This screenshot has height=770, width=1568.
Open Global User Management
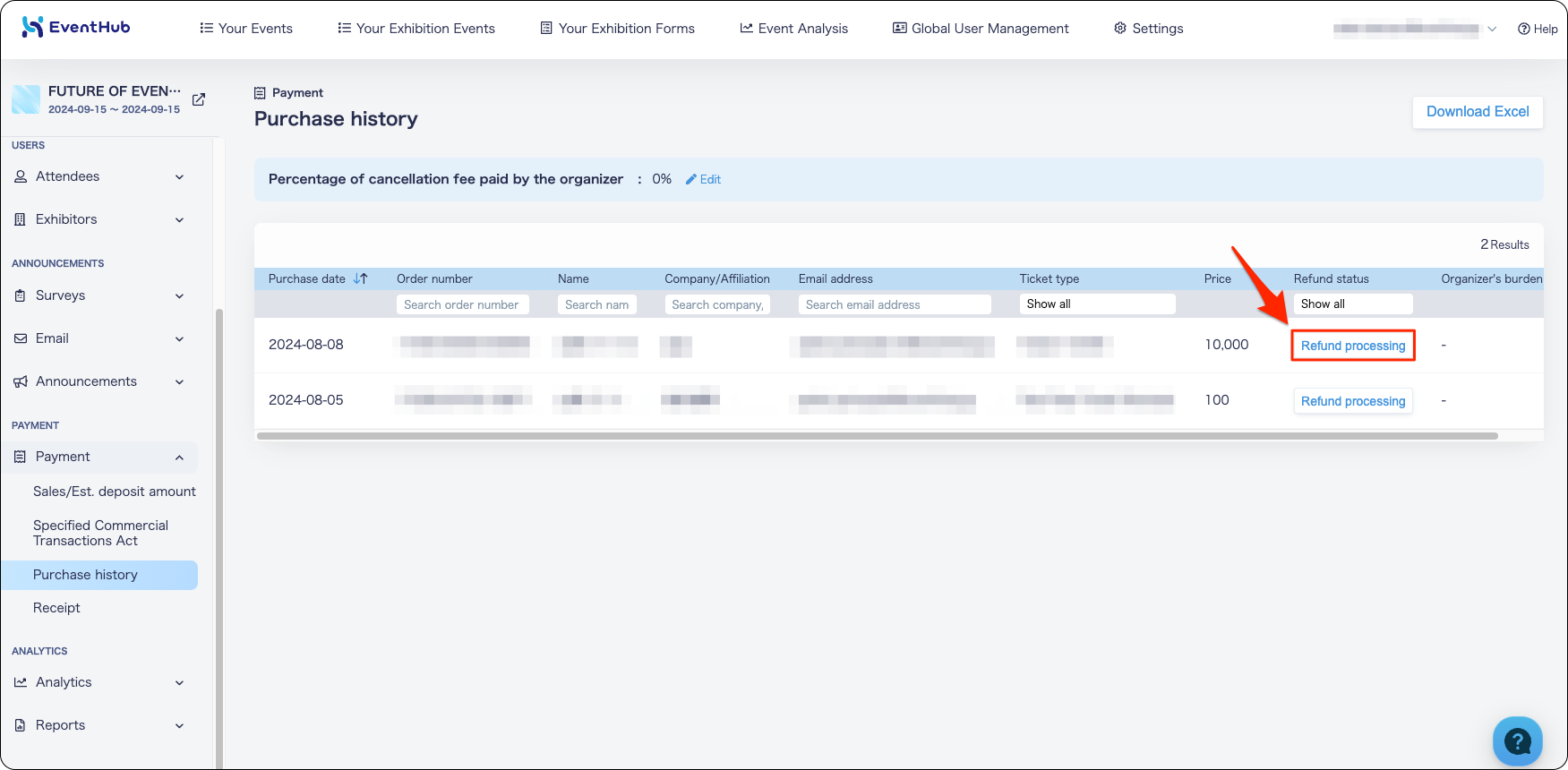pyautogui.click(x=981, y=29)
